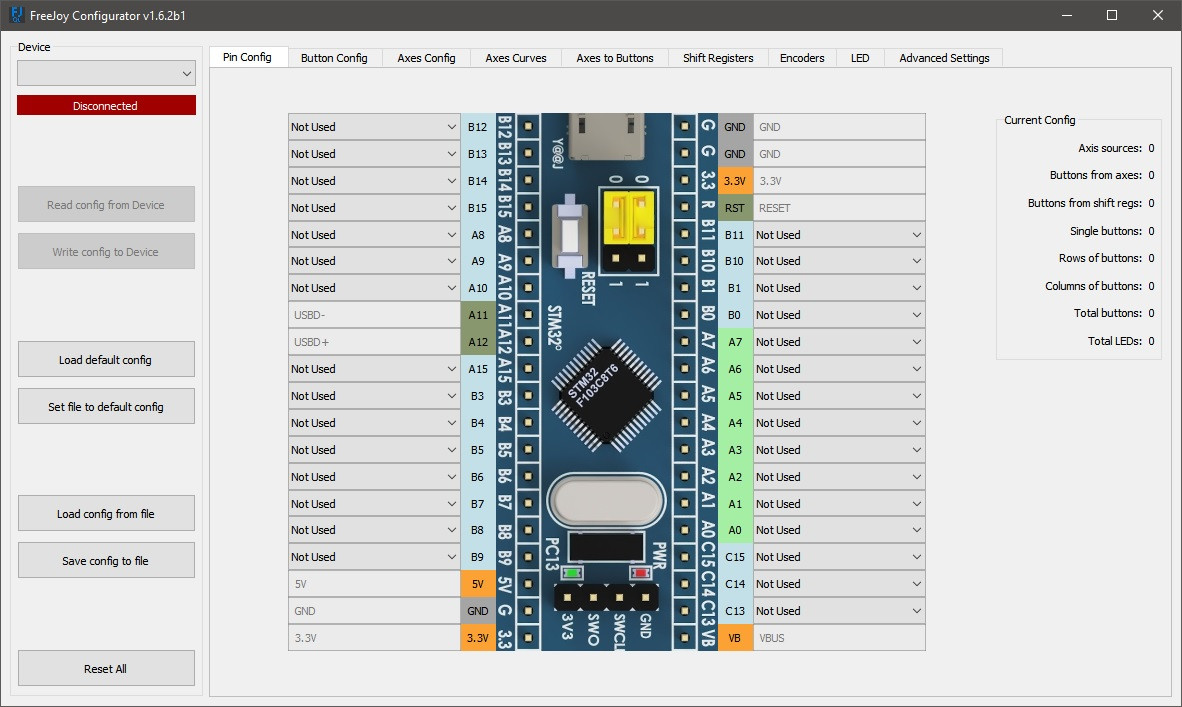Expand the B10 pin dropdown

pos(839,261)
